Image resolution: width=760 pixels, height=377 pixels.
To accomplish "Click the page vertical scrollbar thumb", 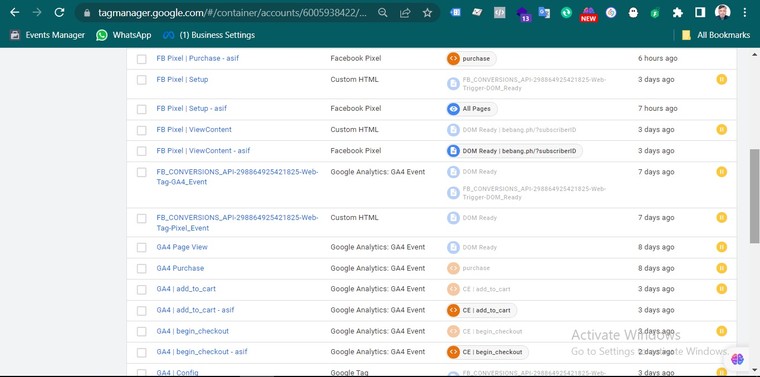I will 754,196.
